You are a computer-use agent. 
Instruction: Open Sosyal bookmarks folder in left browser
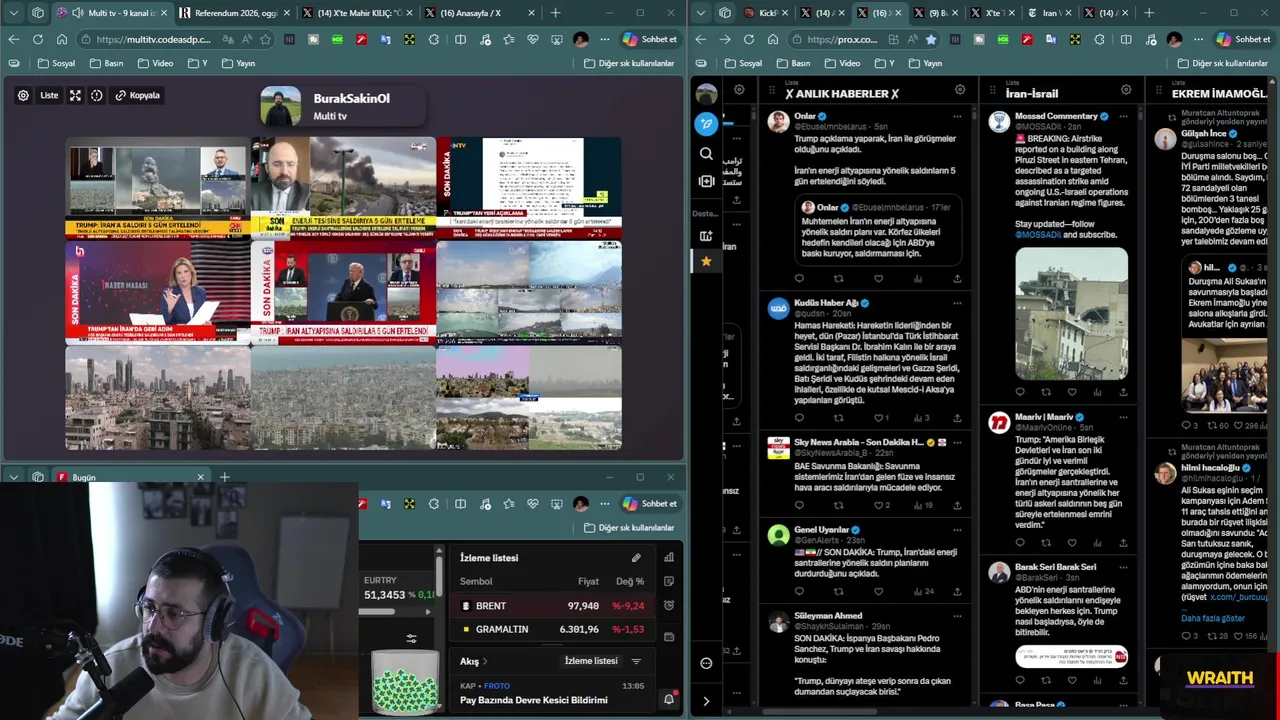point(57,63)
